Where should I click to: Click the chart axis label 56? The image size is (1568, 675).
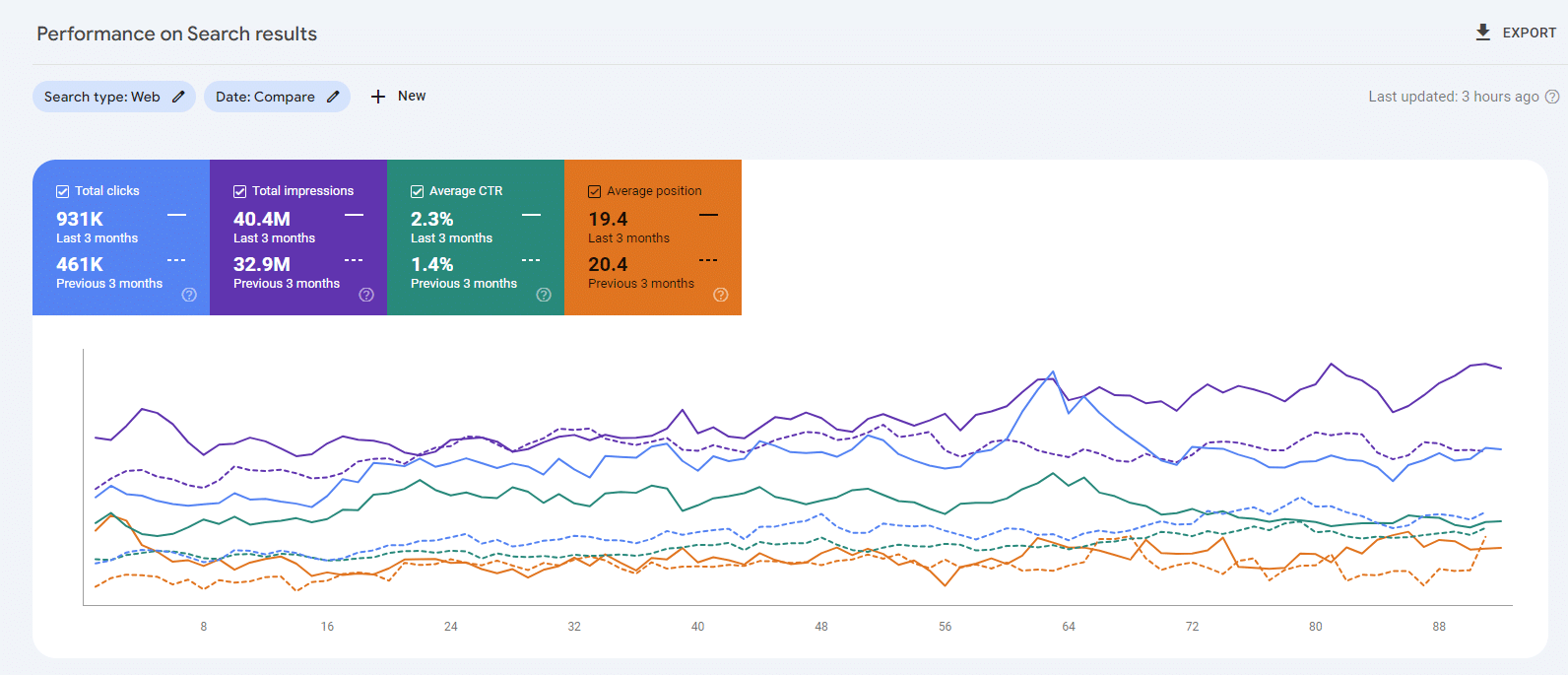[x=946, y=627]
